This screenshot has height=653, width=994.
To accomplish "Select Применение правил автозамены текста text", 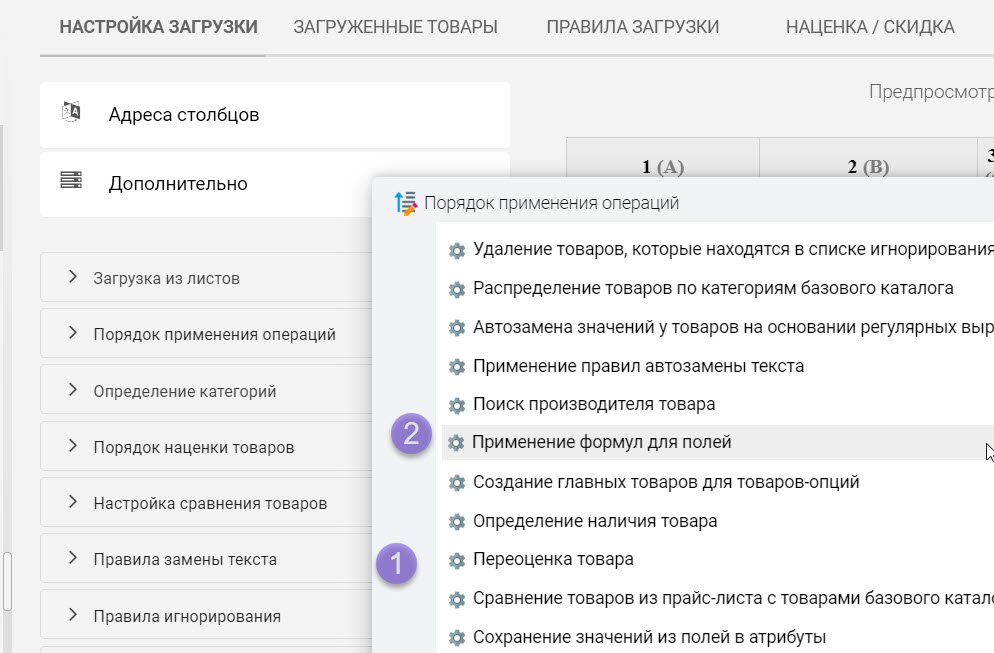I will (638, 366).
